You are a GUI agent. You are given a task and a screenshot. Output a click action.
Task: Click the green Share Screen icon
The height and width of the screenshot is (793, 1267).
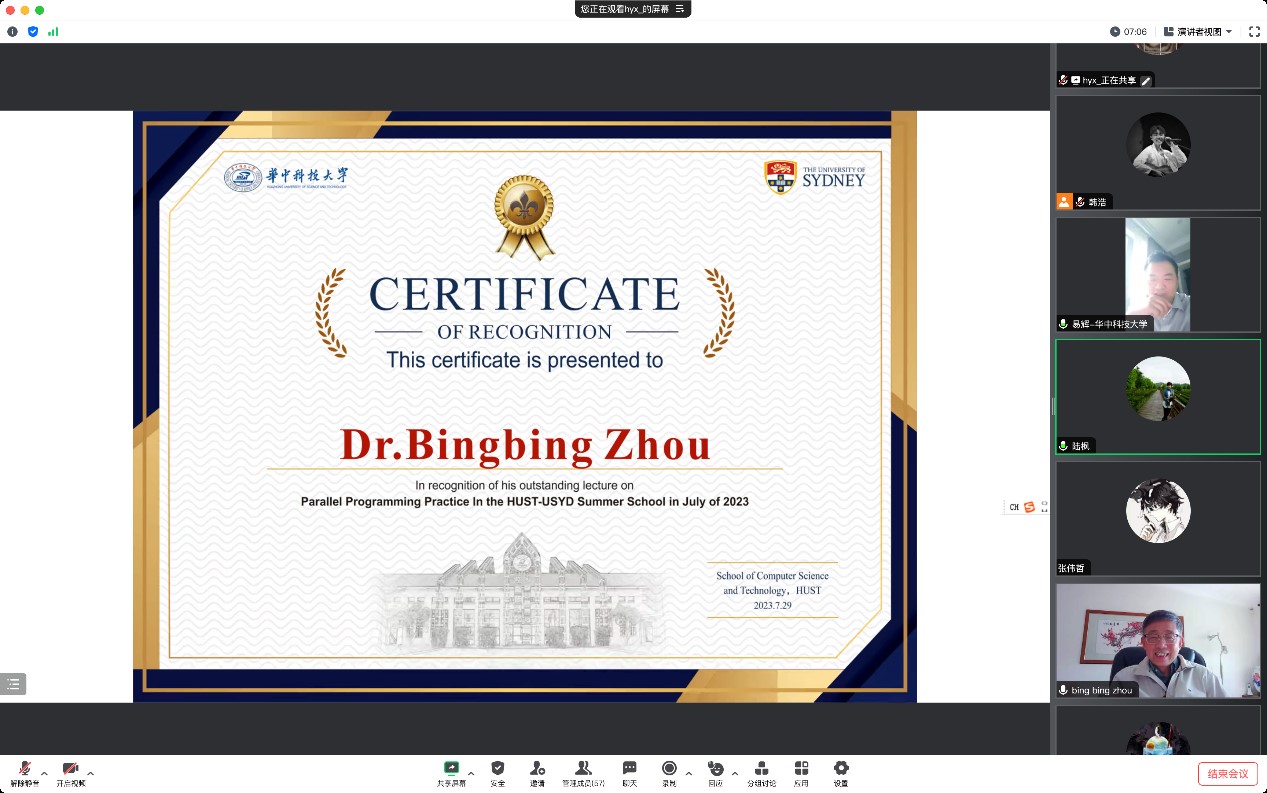pos(451,769)
